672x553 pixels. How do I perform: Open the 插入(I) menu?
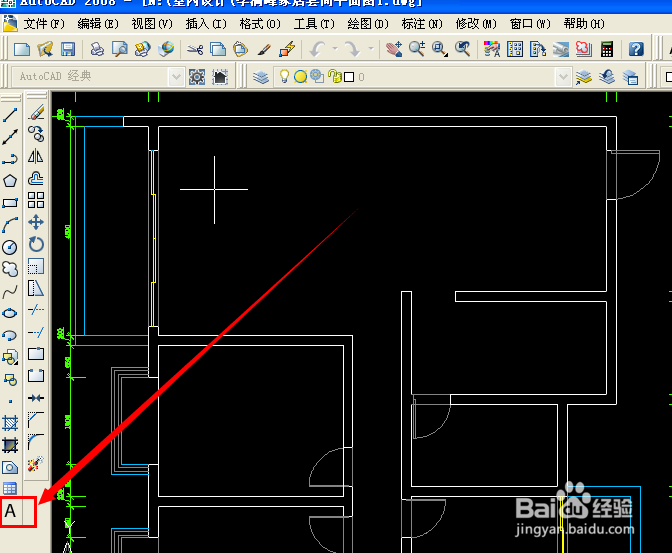(x=206, y=24)
